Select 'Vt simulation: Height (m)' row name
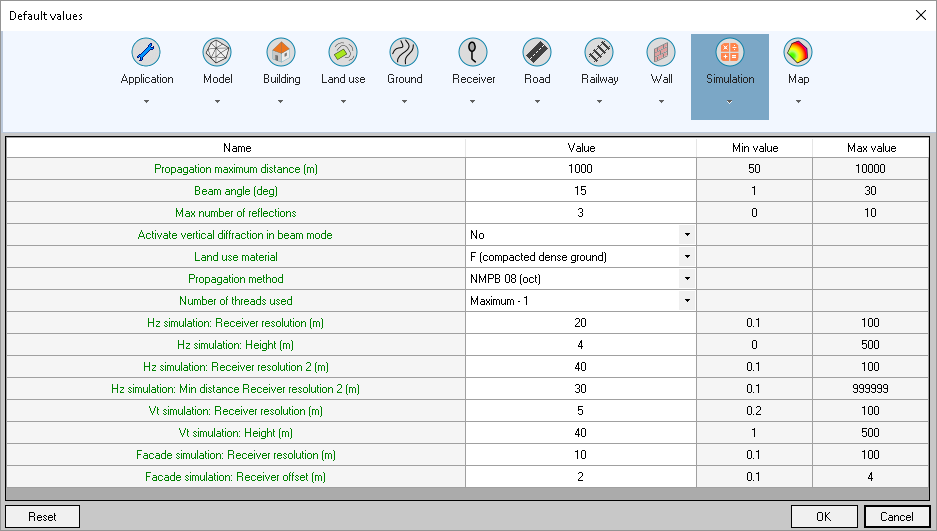Screen dimensions: 937x531 pyautogui.click(x=236, y=433)
